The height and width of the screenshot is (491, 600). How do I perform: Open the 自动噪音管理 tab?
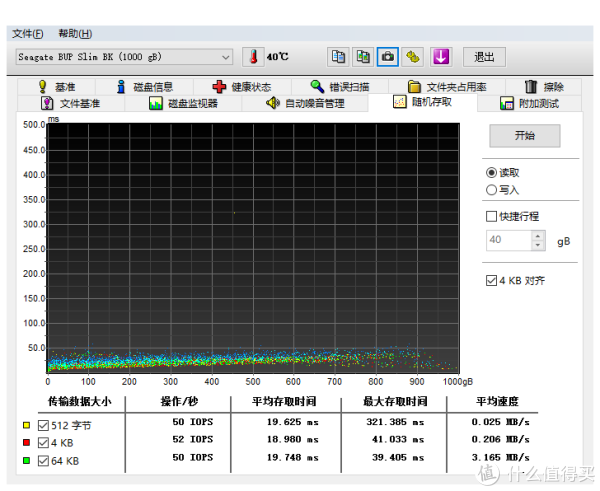click(305, 103)
